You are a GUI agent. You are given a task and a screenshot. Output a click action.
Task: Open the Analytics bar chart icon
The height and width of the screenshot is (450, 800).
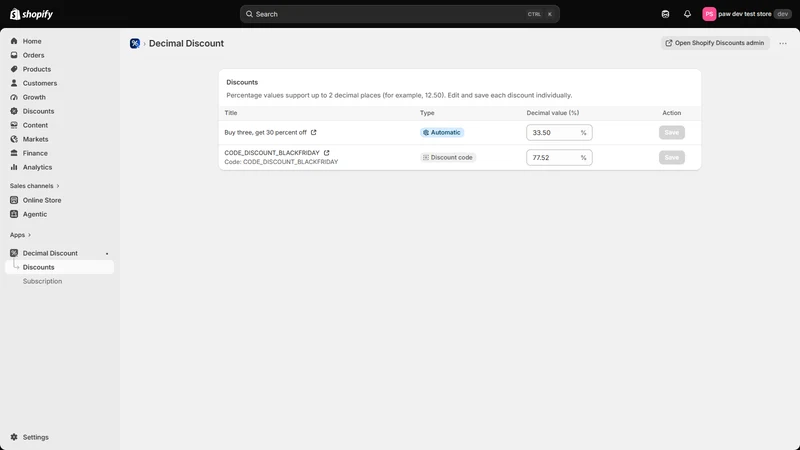coord(14,167)
